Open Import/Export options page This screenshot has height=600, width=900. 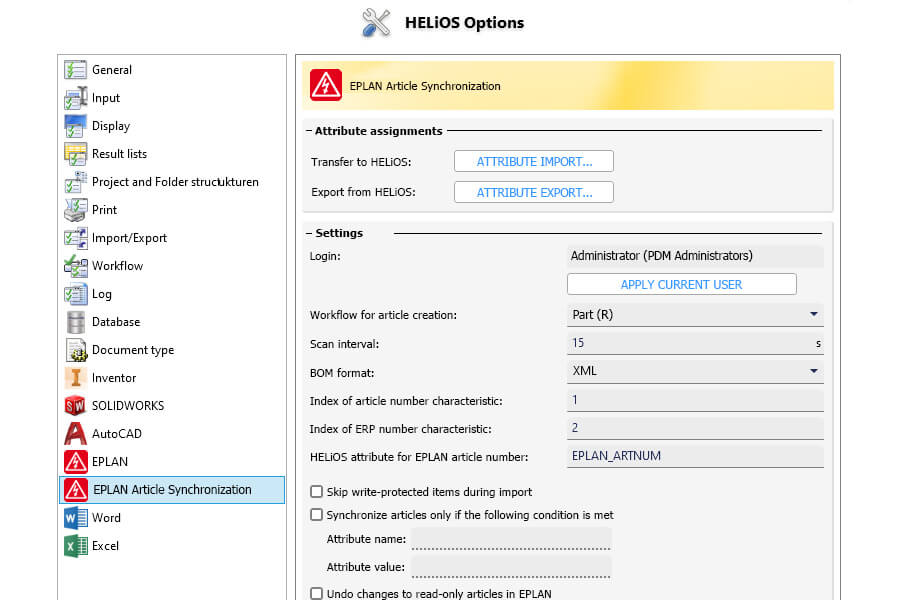[129, 238]
